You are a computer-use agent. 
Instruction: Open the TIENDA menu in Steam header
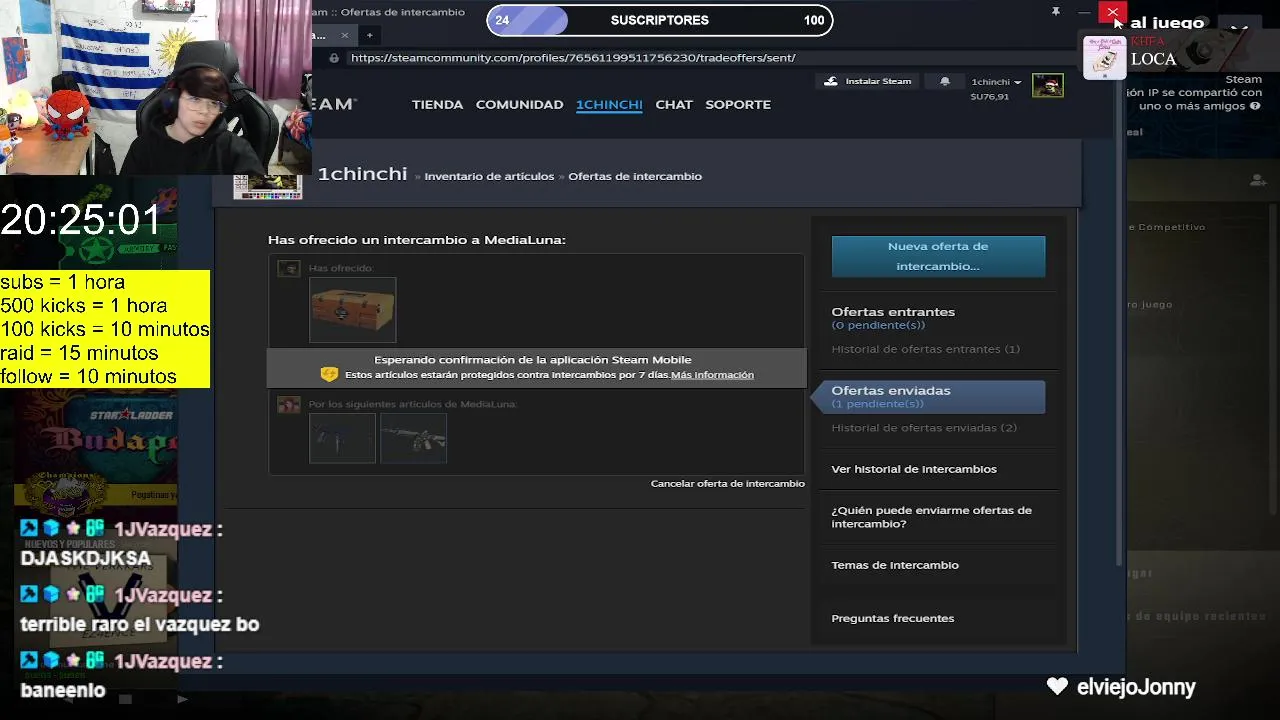pyautogui.click(x=437, y=104)
